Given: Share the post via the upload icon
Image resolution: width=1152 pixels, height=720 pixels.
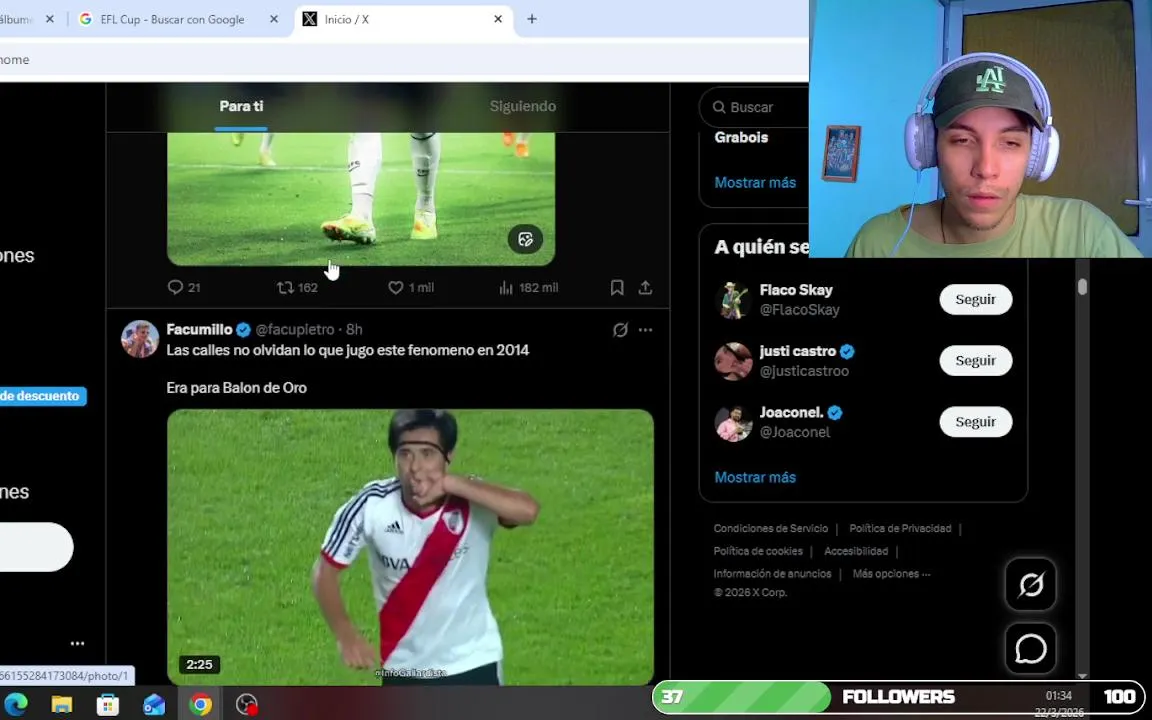Looking at the screenshot, I should coord(645,287).
